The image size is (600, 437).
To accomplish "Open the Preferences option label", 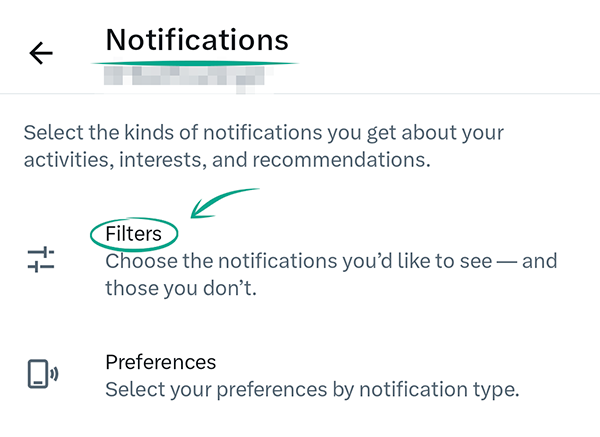I will (x=160, y=362).
